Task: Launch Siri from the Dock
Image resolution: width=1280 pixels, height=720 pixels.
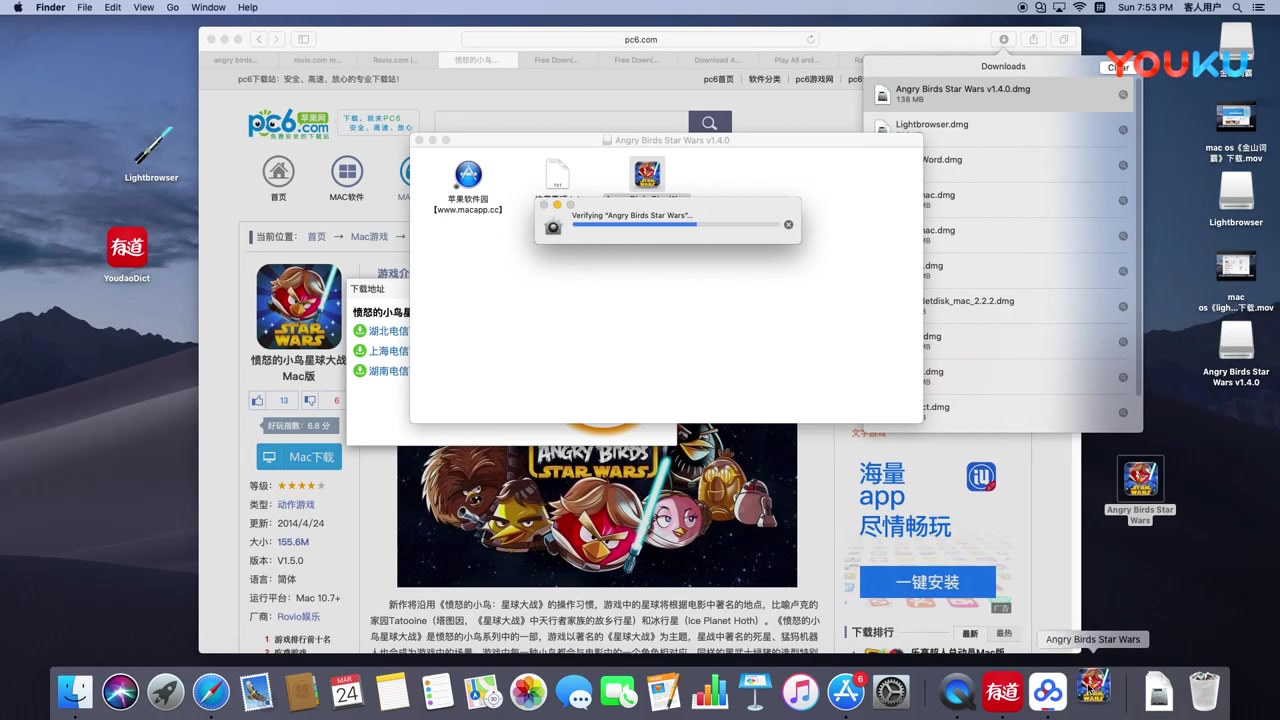Action: click(121, 692)
